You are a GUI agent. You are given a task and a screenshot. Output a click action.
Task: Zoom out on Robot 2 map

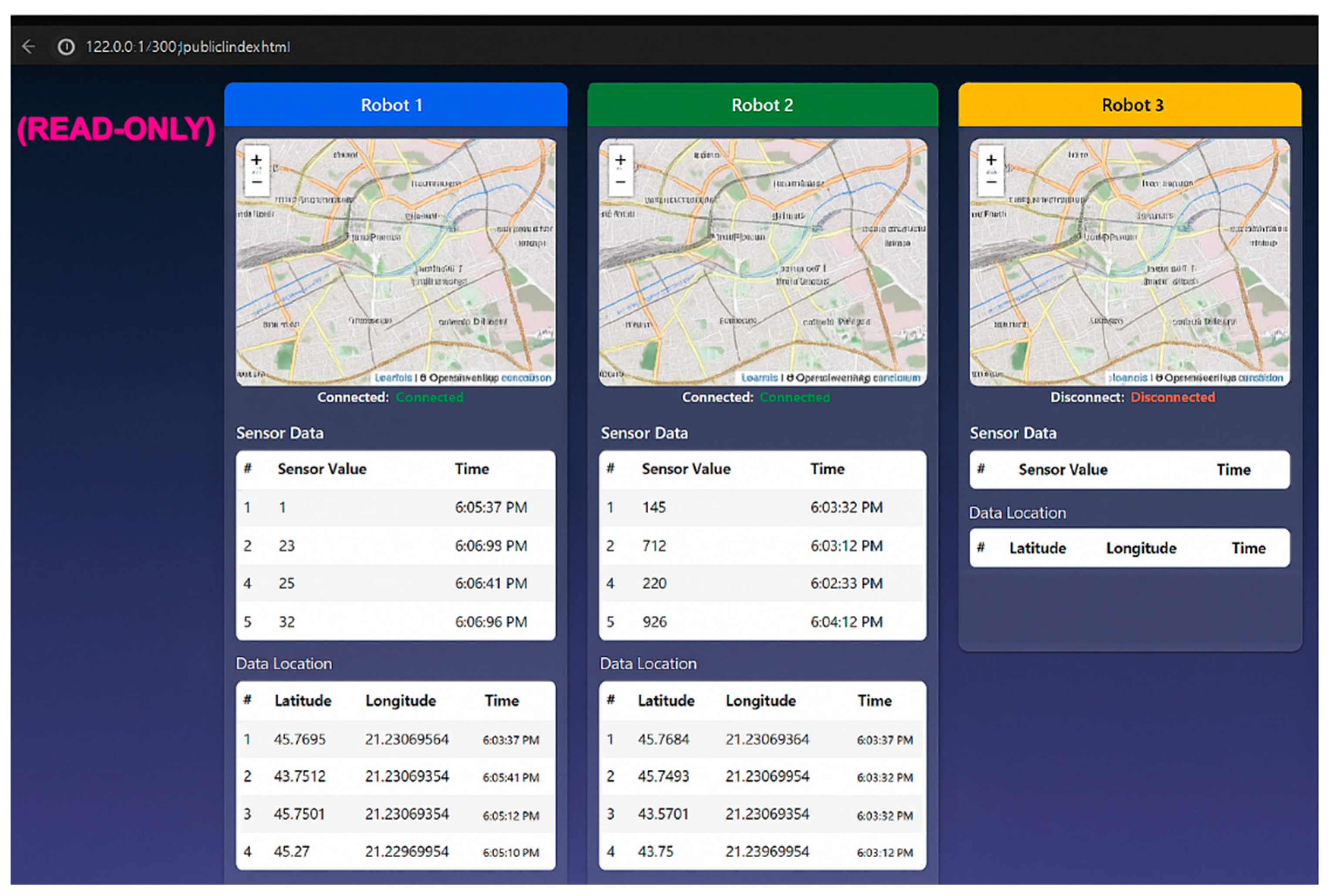click(x=620, y=183)
